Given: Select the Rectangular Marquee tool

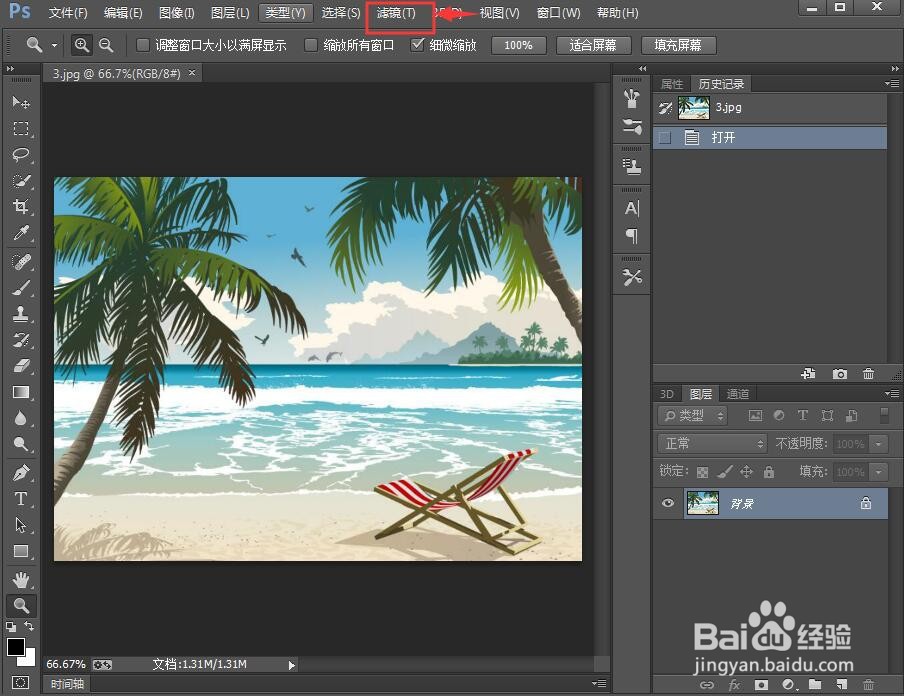Looking at the screenshot, I should tap(21, 128).
